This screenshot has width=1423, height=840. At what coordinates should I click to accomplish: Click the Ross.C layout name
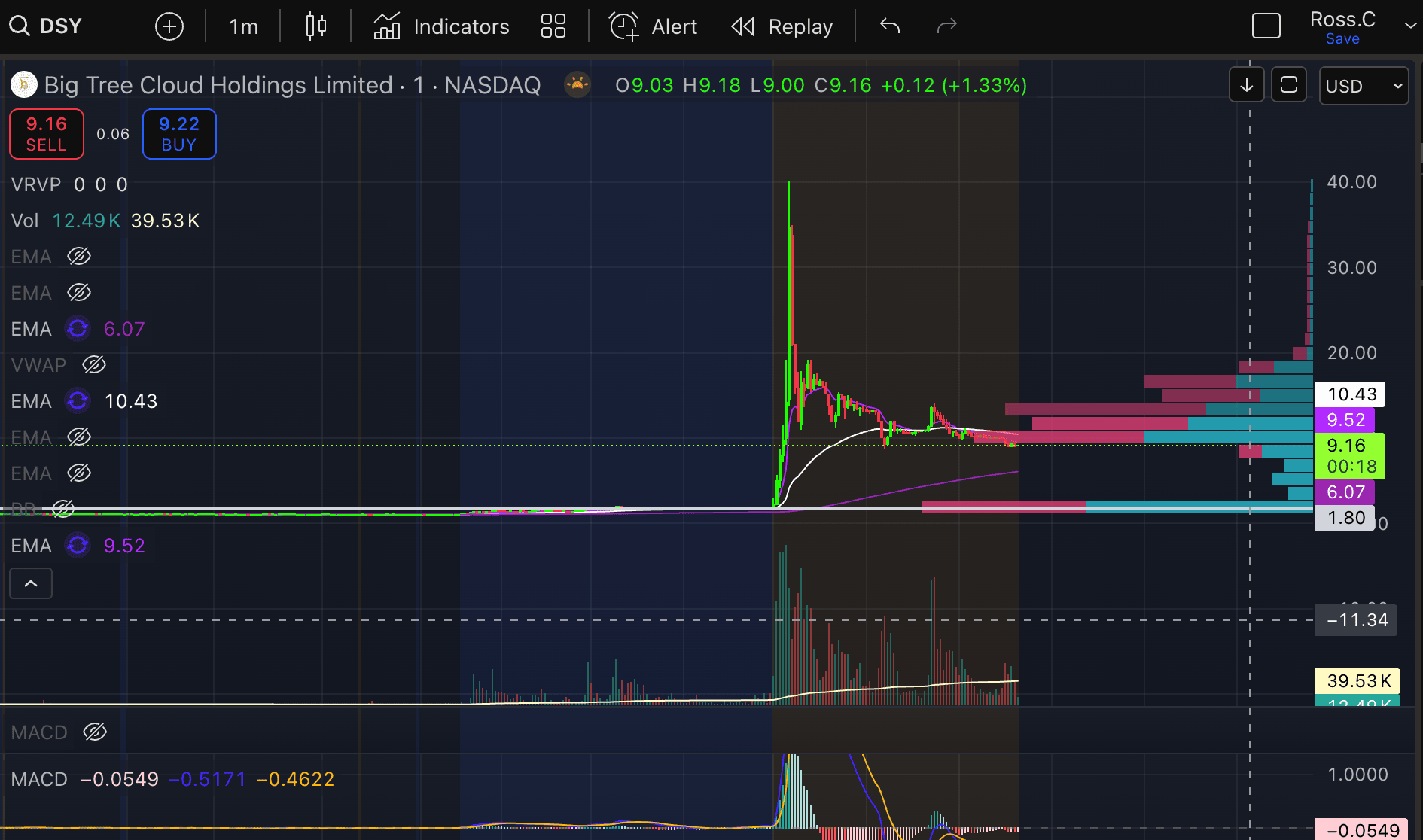1342,19
